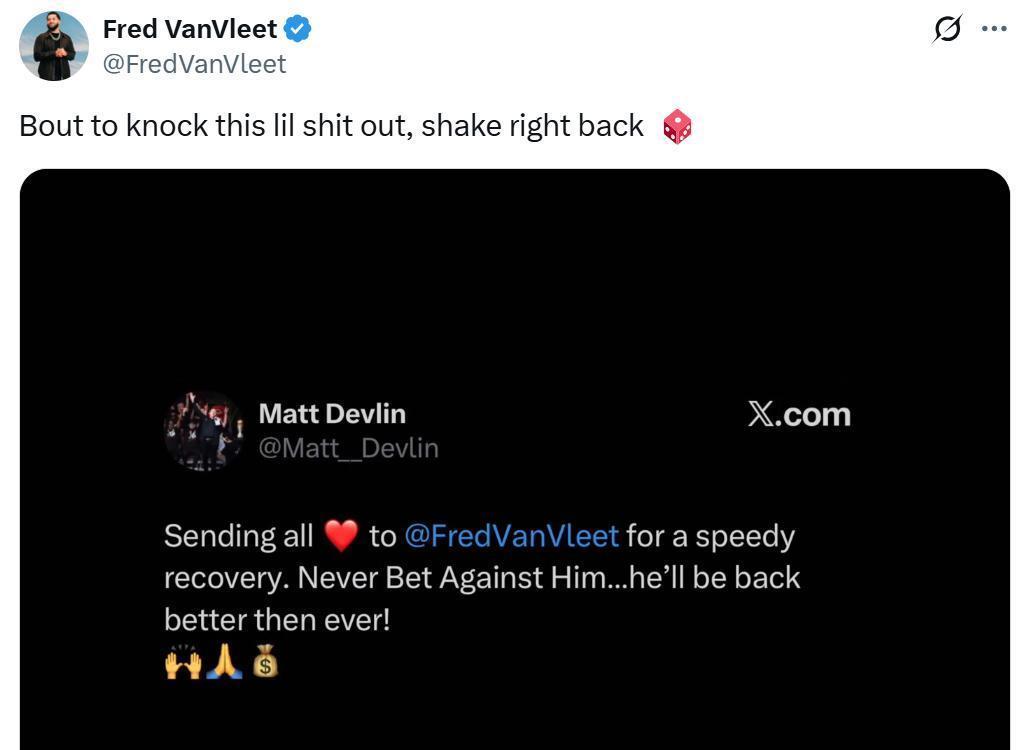Open the three-dot more options menu
Screen dimensions: 1029x750
[x=994, y=28]
